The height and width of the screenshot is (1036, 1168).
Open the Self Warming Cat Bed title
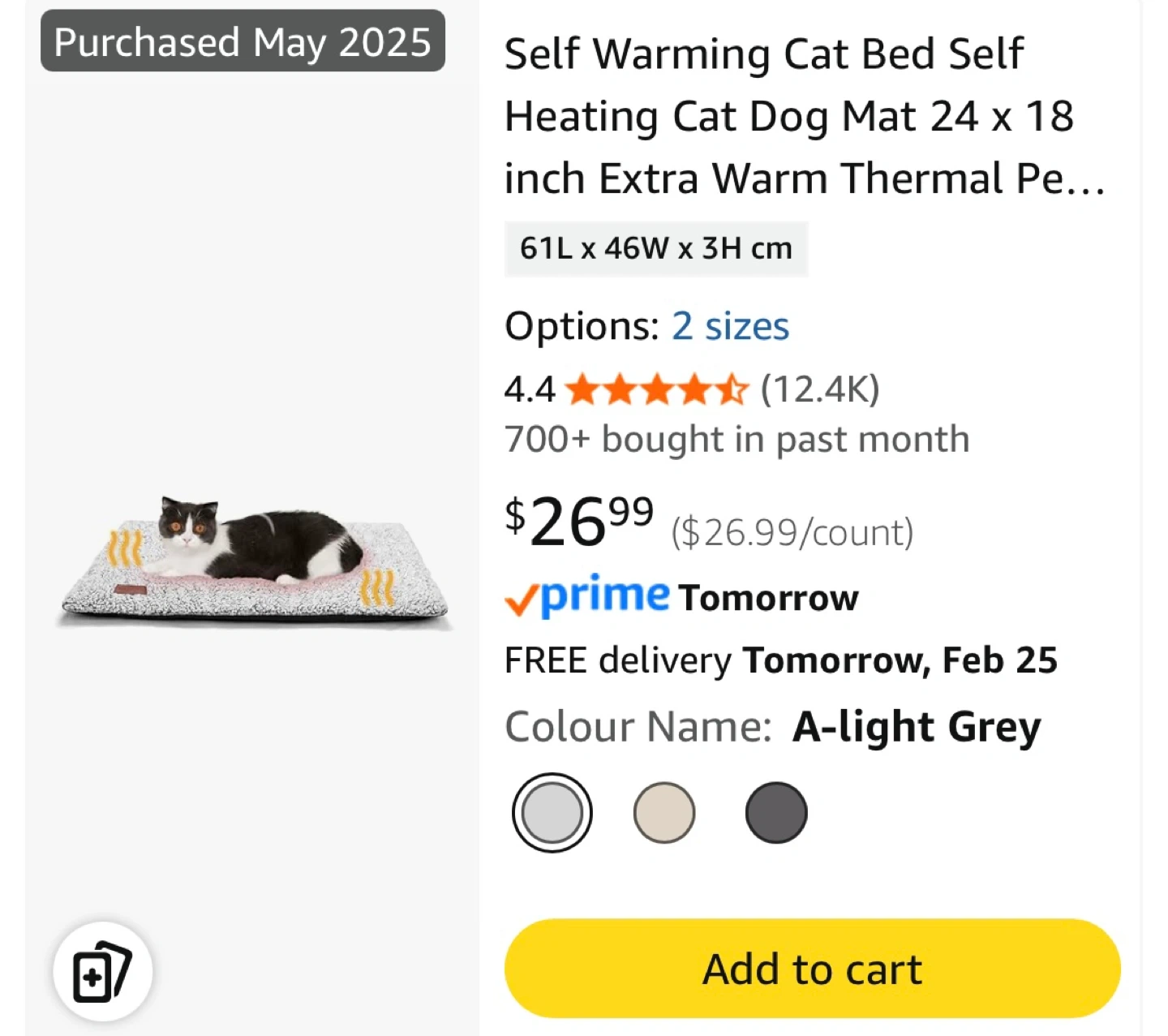[803, 116]
